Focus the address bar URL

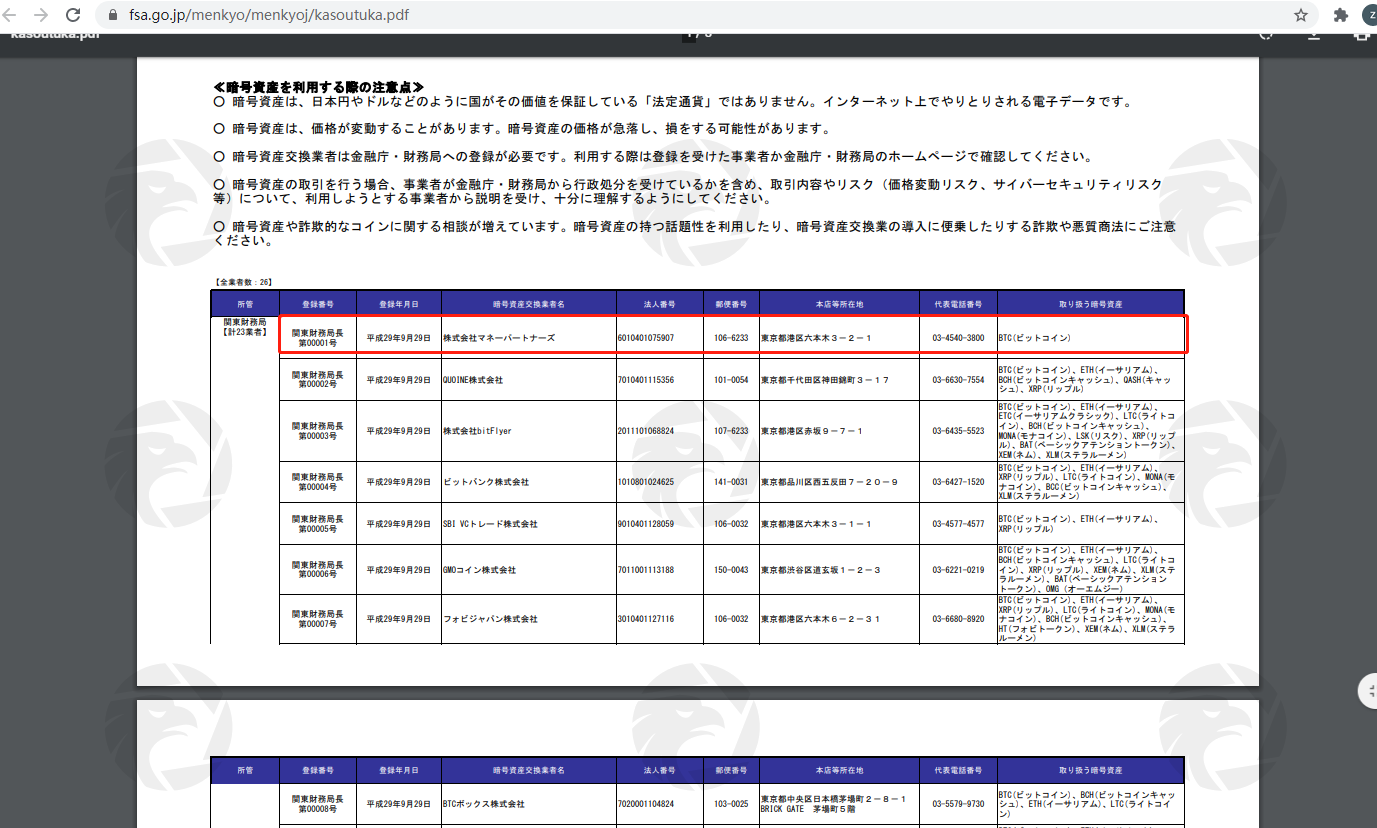[268, 16]
